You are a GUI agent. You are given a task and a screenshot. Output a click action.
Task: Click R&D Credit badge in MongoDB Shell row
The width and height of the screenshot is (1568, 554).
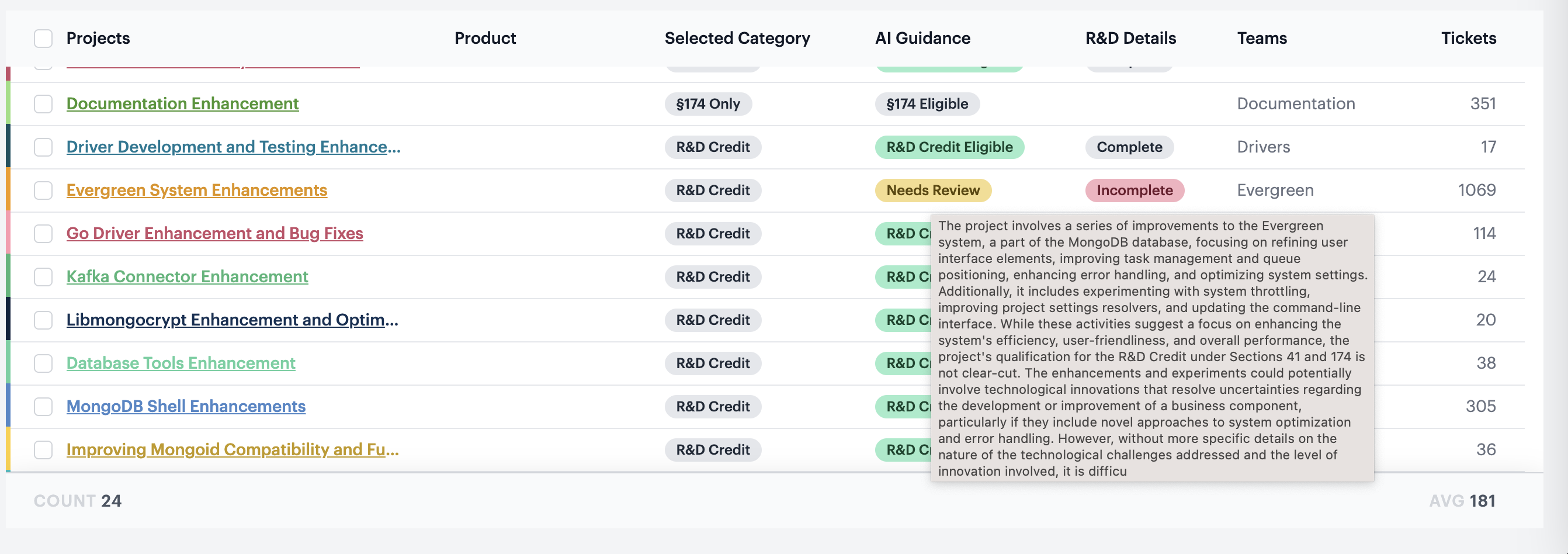pos(713,406)
